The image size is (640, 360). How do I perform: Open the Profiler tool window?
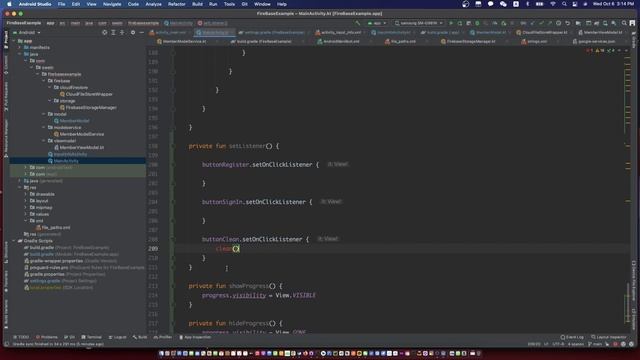(163, 337)
